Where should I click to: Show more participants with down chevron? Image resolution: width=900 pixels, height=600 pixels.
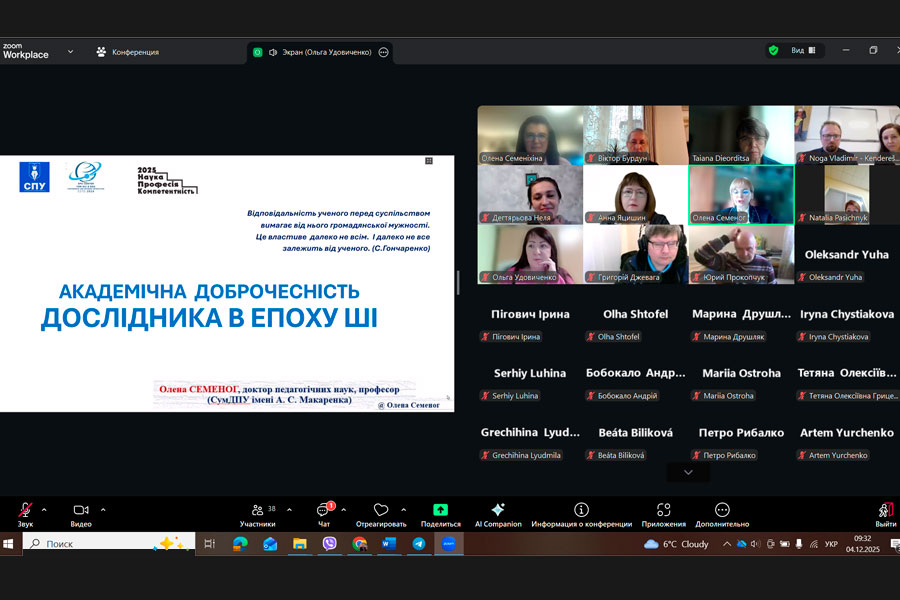pyautogui.click(x=688, y=473)
